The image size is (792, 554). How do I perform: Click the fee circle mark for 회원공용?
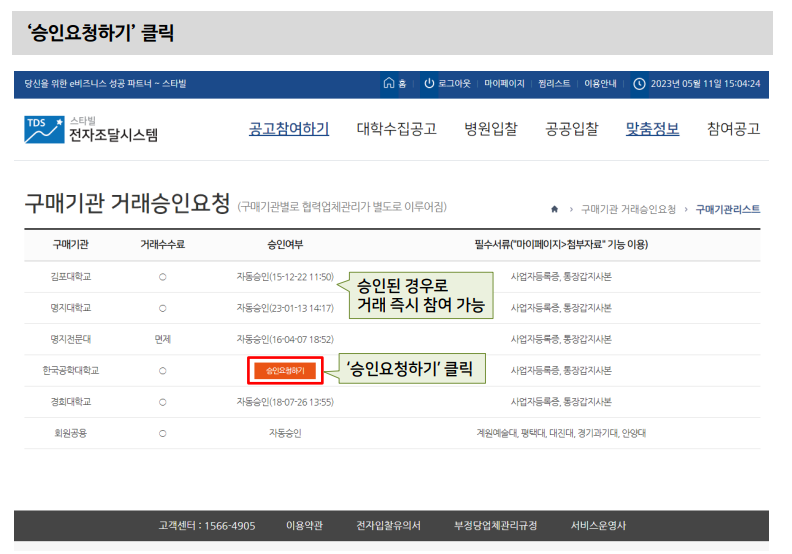tap(162, 434)
